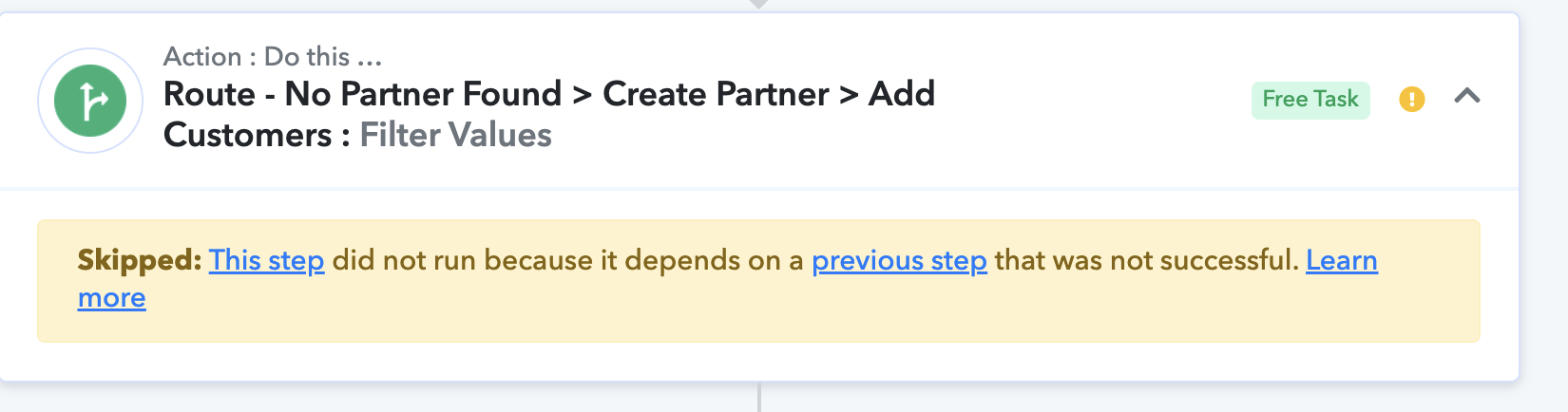Click the "Add" word ending the first title line
The height and width of the screenshot is (412, 1568).
click(x=902, y=94)
